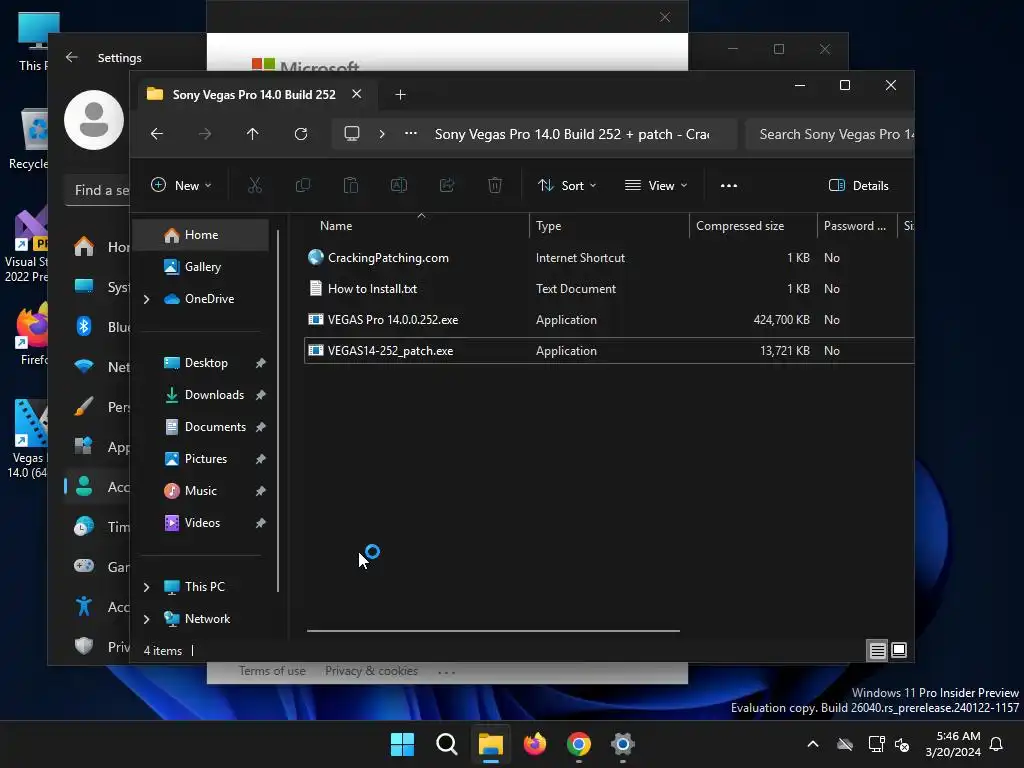The height and width of the screenshot is (768, 1024).
Task: Select Home in navigation pane
Action: coord(200,235)
